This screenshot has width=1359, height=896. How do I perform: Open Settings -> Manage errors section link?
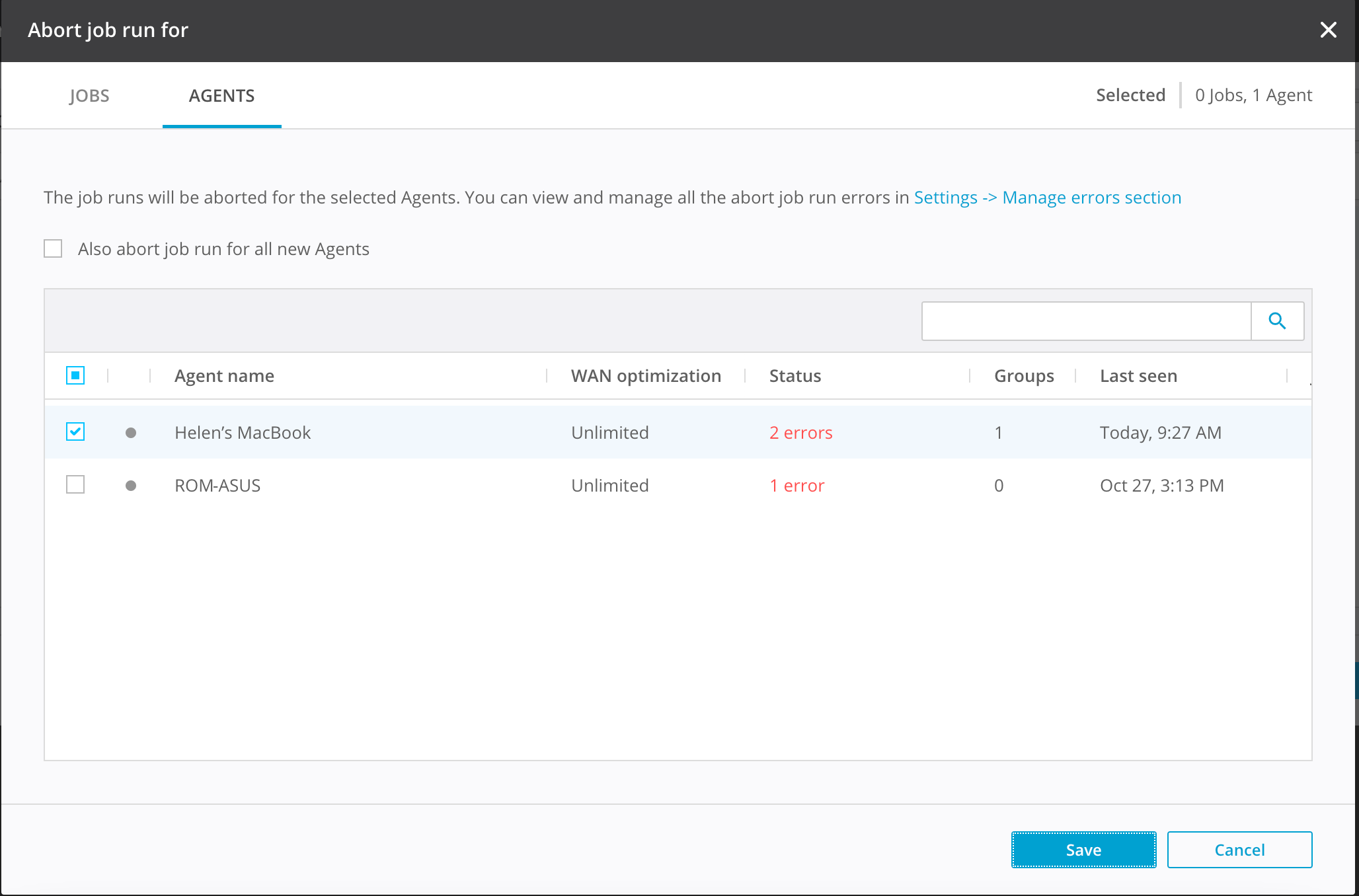1047,198
